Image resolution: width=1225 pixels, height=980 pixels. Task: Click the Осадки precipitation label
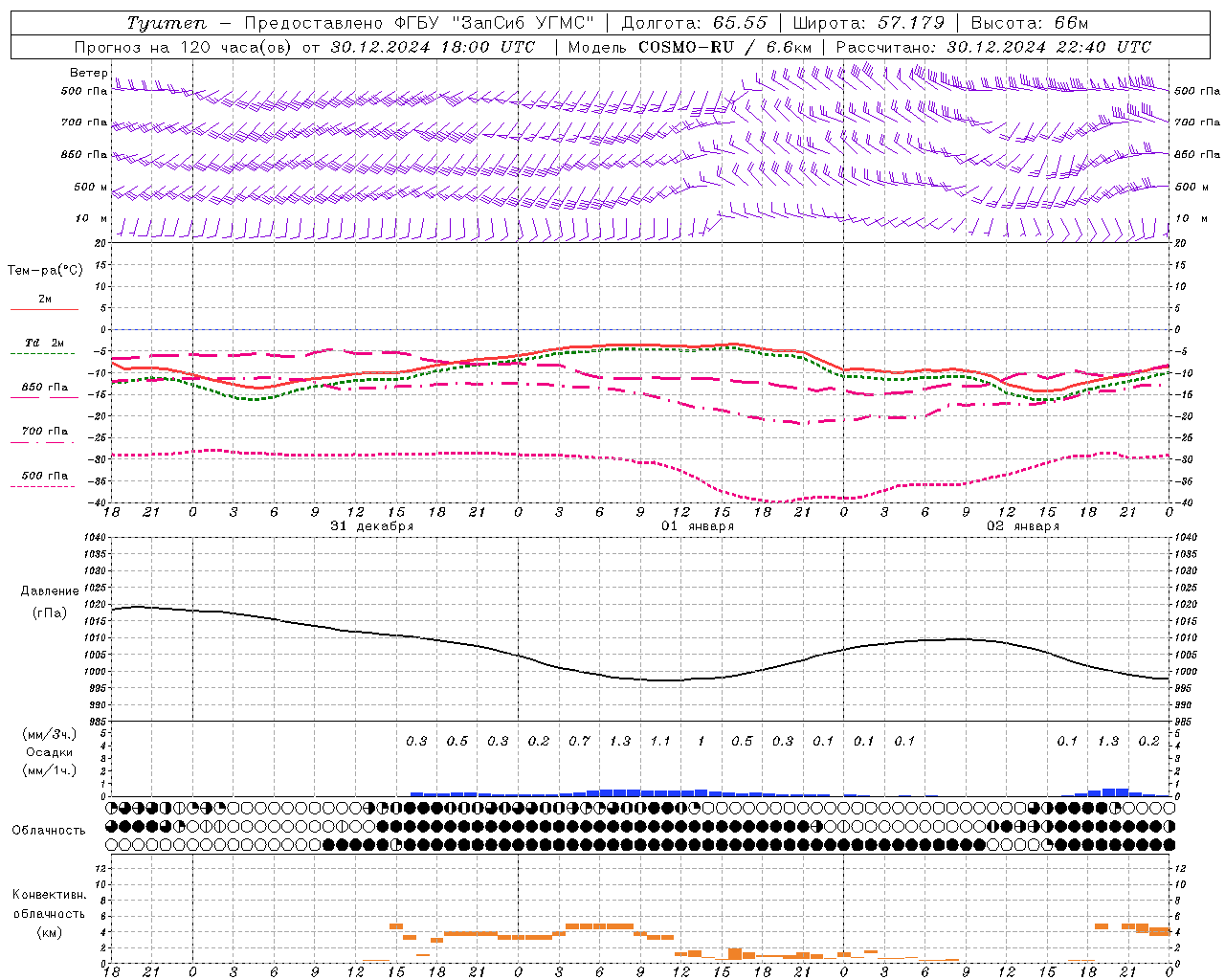(50, 752)
